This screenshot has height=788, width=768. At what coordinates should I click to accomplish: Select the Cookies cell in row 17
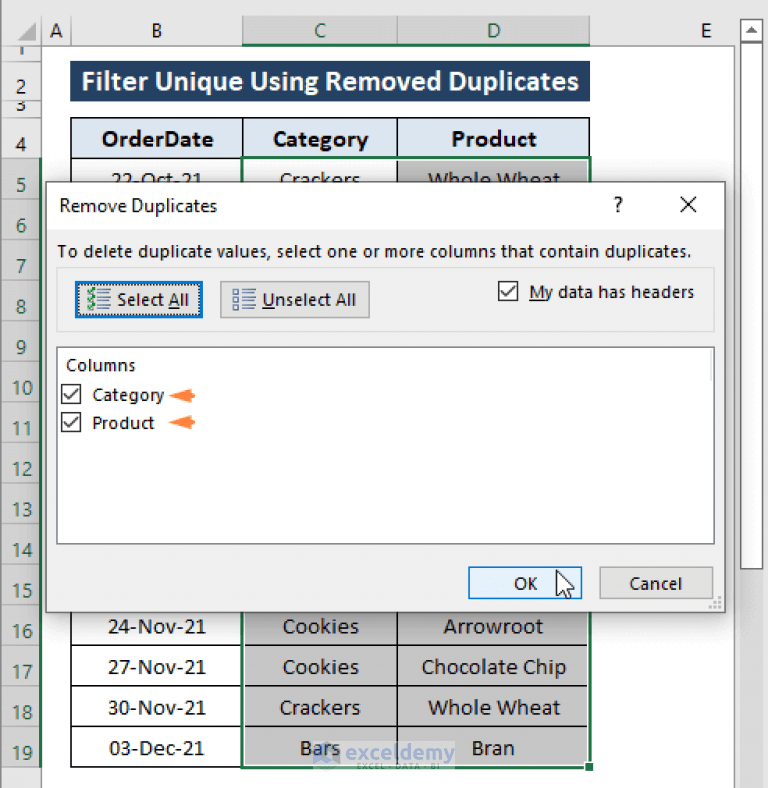tap(321, 667)
